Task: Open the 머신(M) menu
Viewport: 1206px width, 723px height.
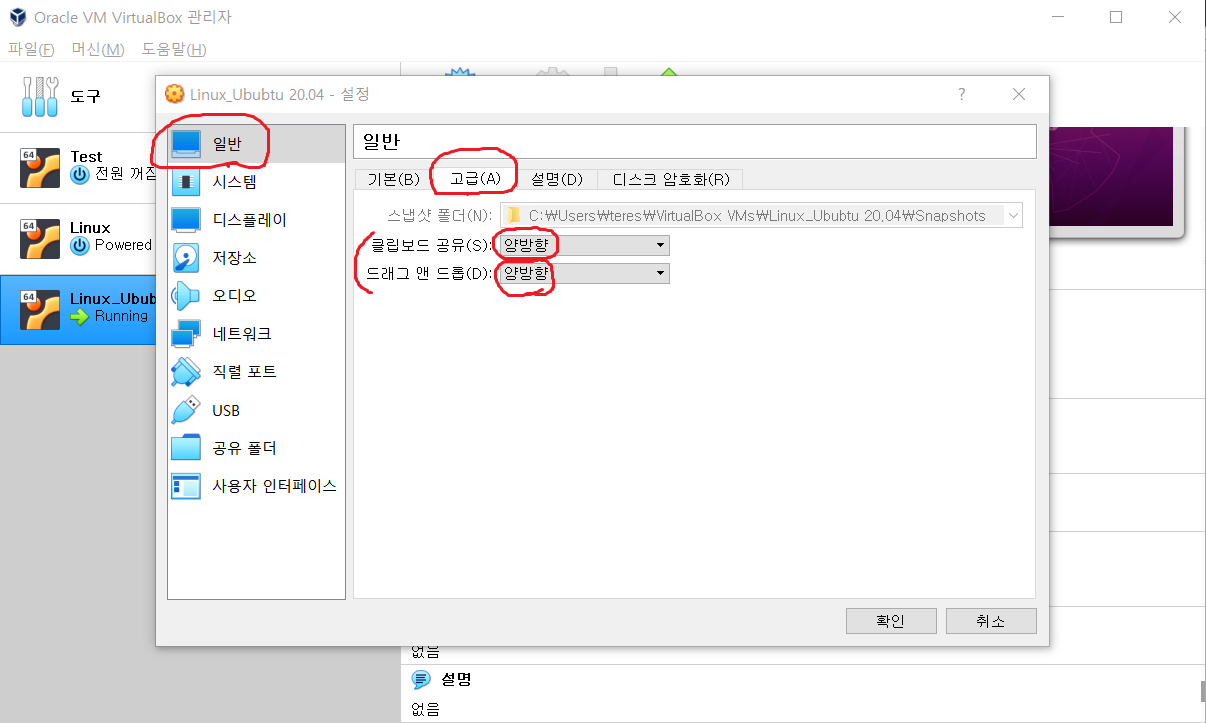Action: coord(98,50)
